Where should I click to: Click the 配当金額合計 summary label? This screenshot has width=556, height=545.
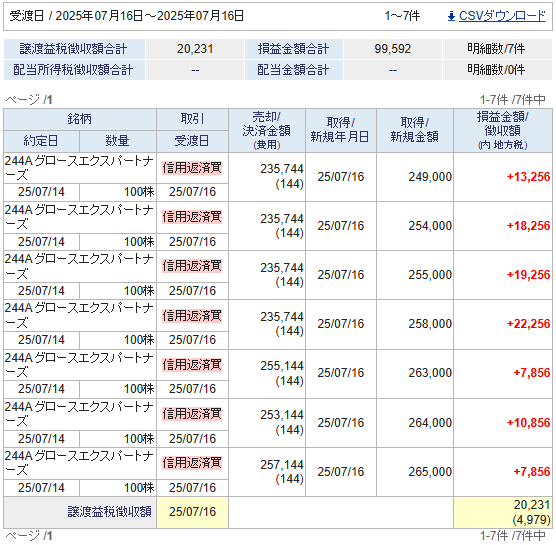pyautogui.click(x=293, y=70)
